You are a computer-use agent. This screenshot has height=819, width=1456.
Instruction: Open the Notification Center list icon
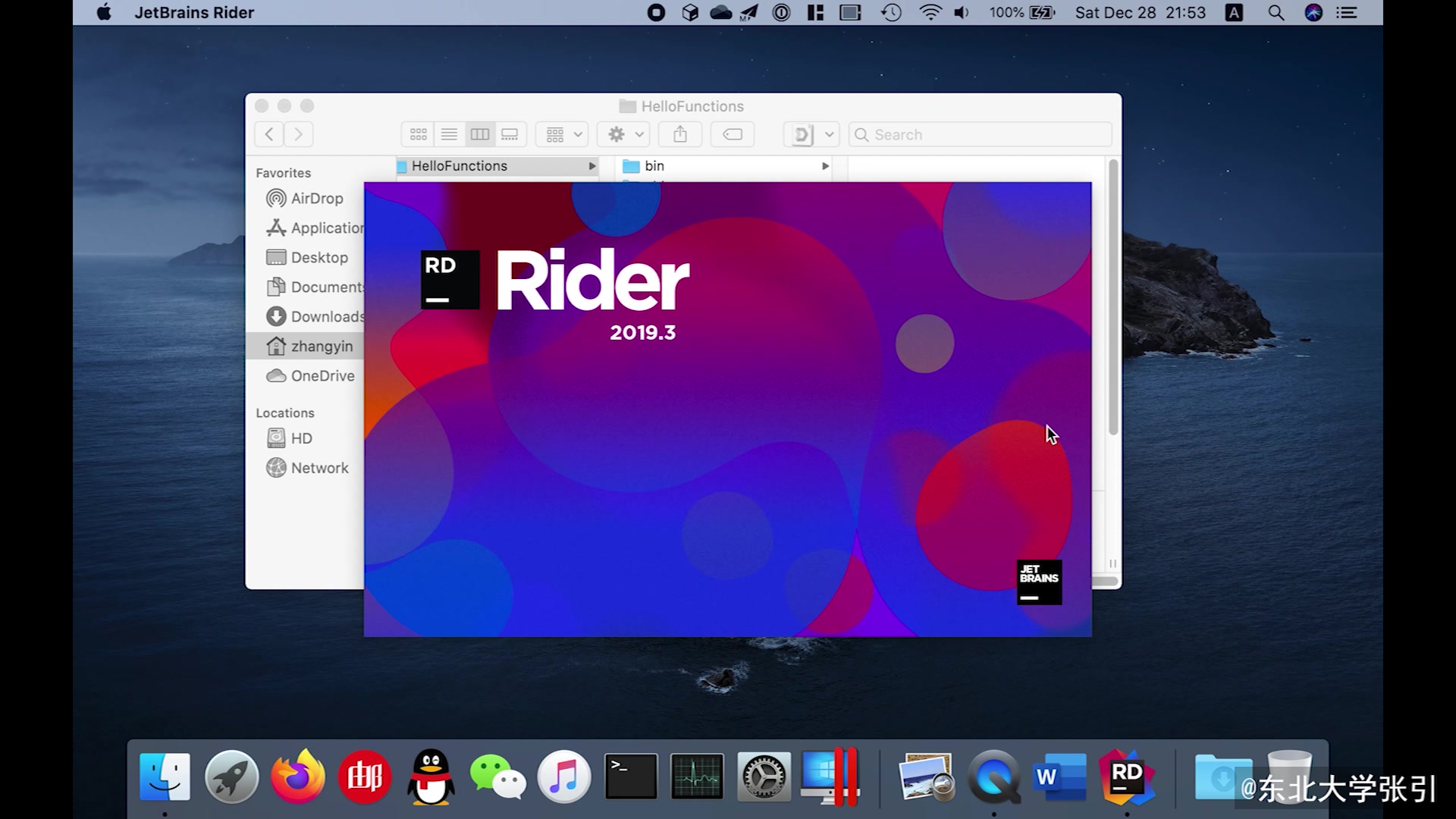(1347, 12)
